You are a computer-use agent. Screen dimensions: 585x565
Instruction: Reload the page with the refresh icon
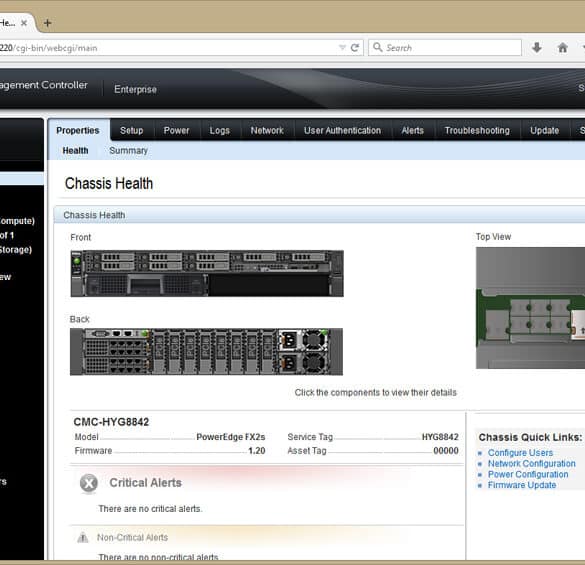click(x=355, y=48)
